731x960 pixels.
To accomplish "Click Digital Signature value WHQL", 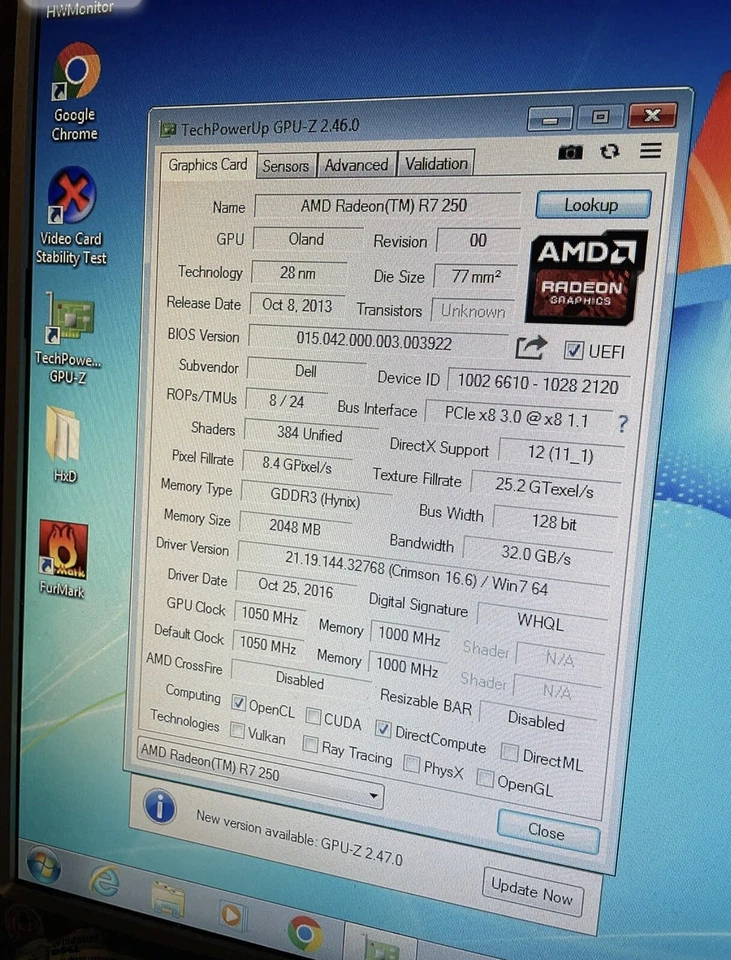I will tap(541, 621).
